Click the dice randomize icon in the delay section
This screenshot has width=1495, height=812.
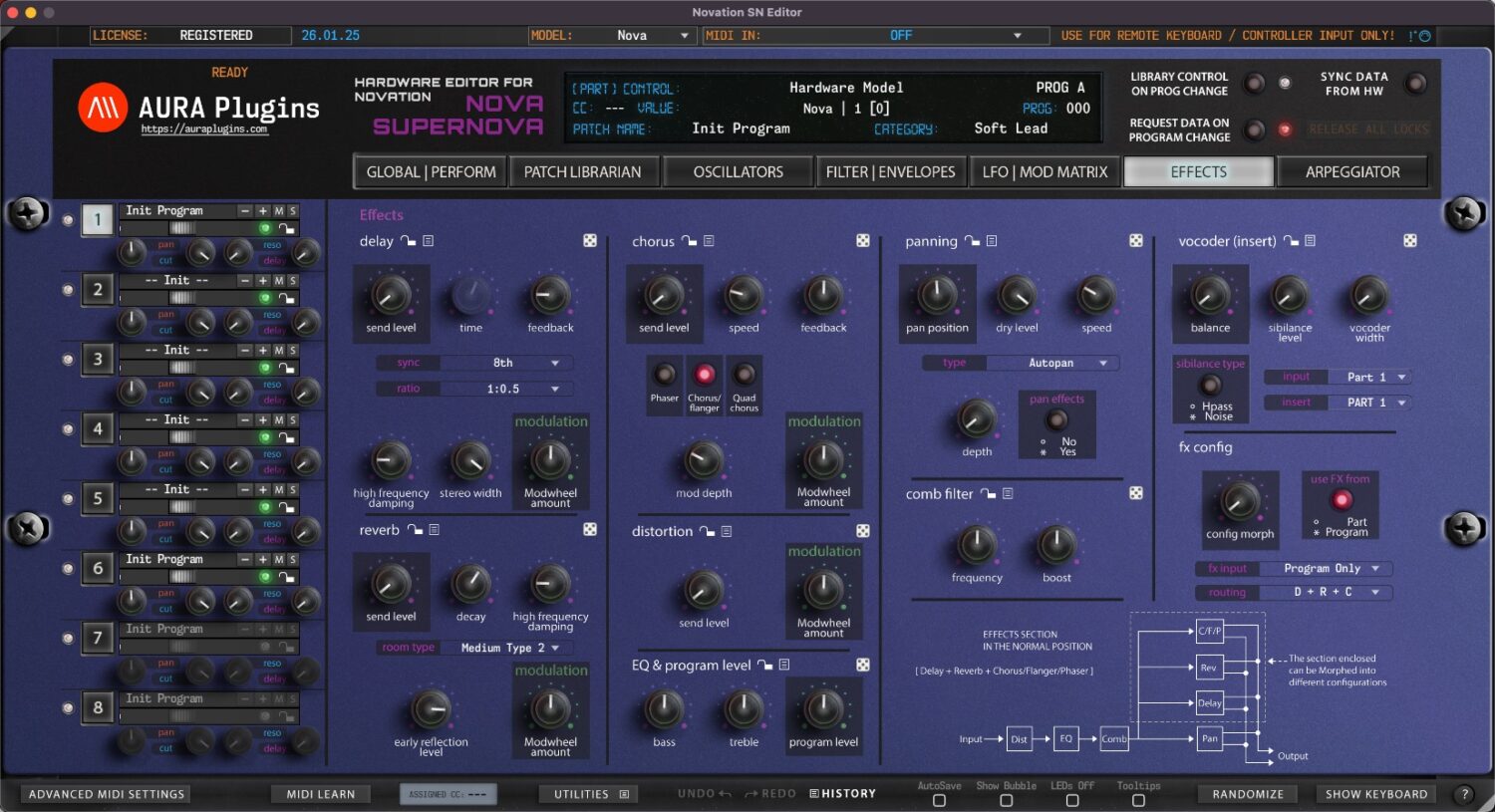click(x=590, y=240)
